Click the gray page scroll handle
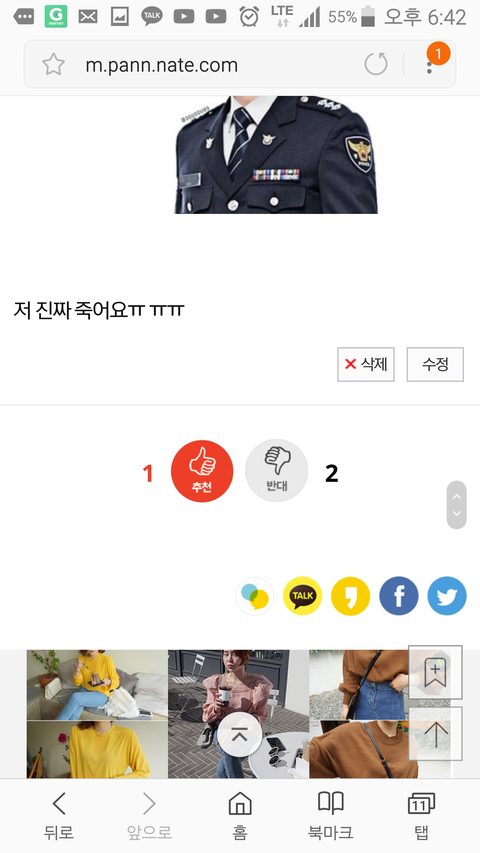 pos(457,505)
